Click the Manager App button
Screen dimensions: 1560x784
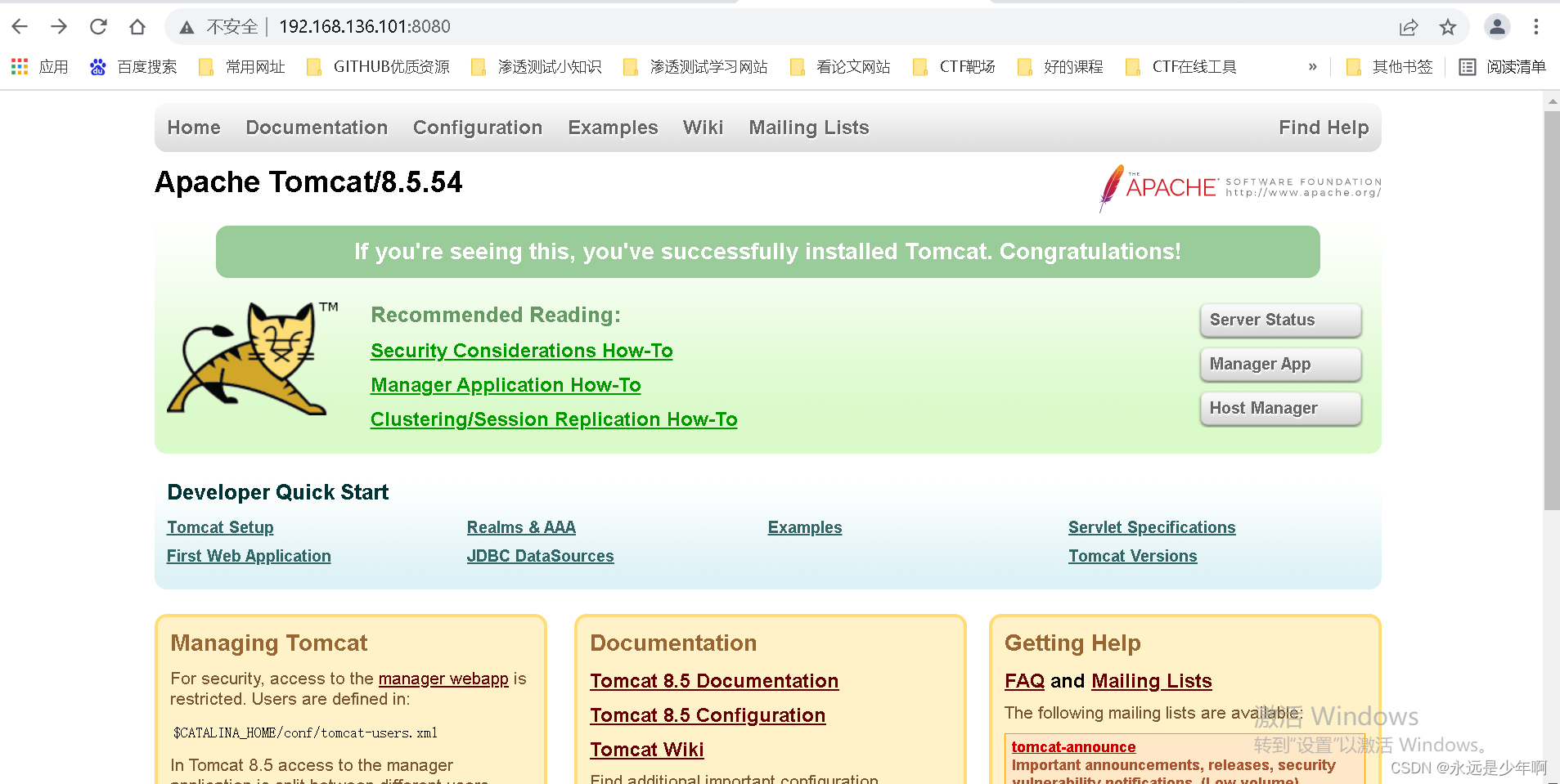[x=1280, y=365]
